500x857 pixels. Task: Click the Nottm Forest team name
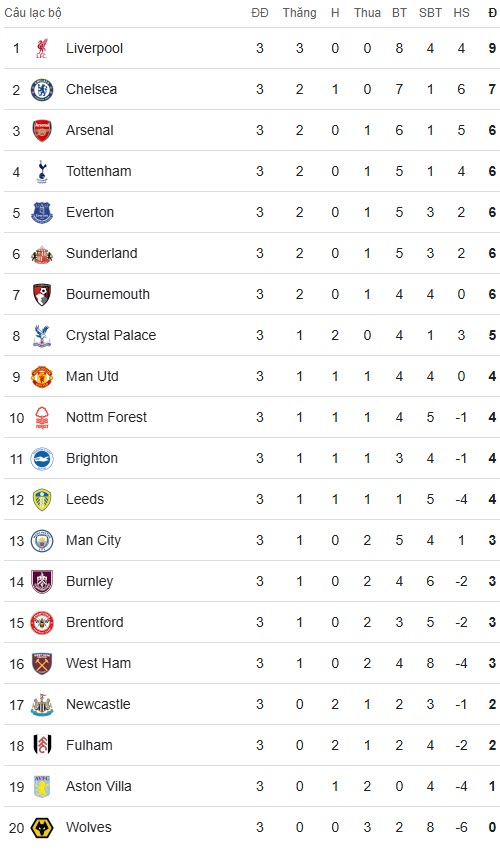pyautogui.click(x=107, y=417)
